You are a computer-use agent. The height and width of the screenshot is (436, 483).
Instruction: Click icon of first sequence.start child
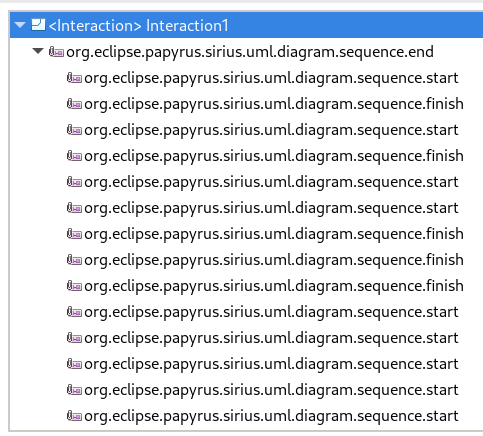pos(74,78)
